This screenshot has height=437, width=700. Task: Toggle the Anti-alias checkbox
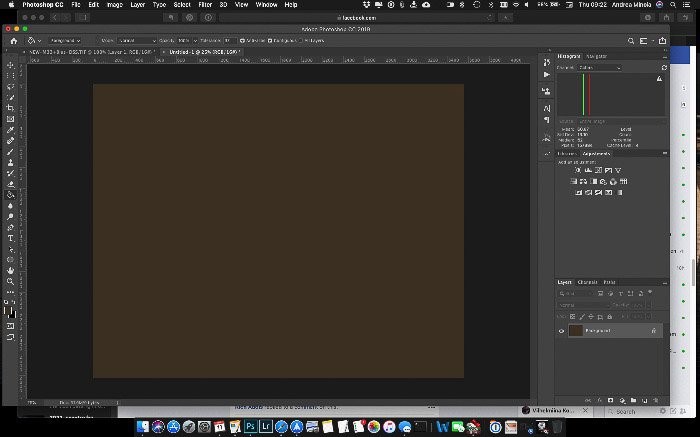click(242, 41)
